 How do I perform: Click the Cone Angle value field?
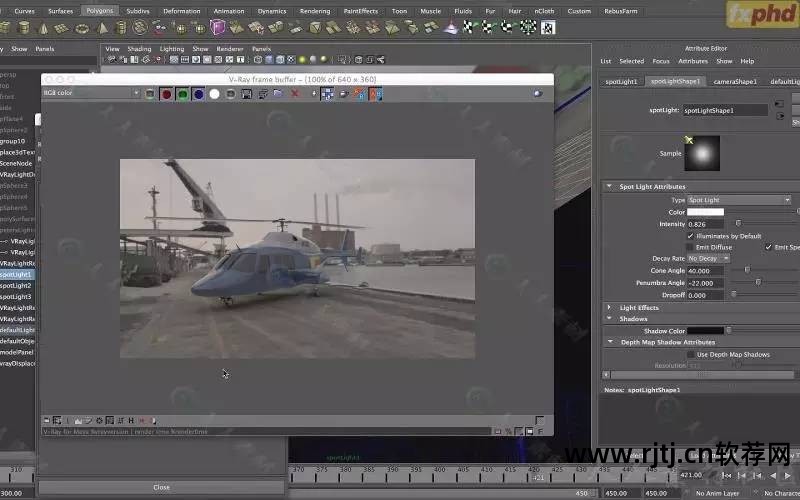(x=705, y=271)
